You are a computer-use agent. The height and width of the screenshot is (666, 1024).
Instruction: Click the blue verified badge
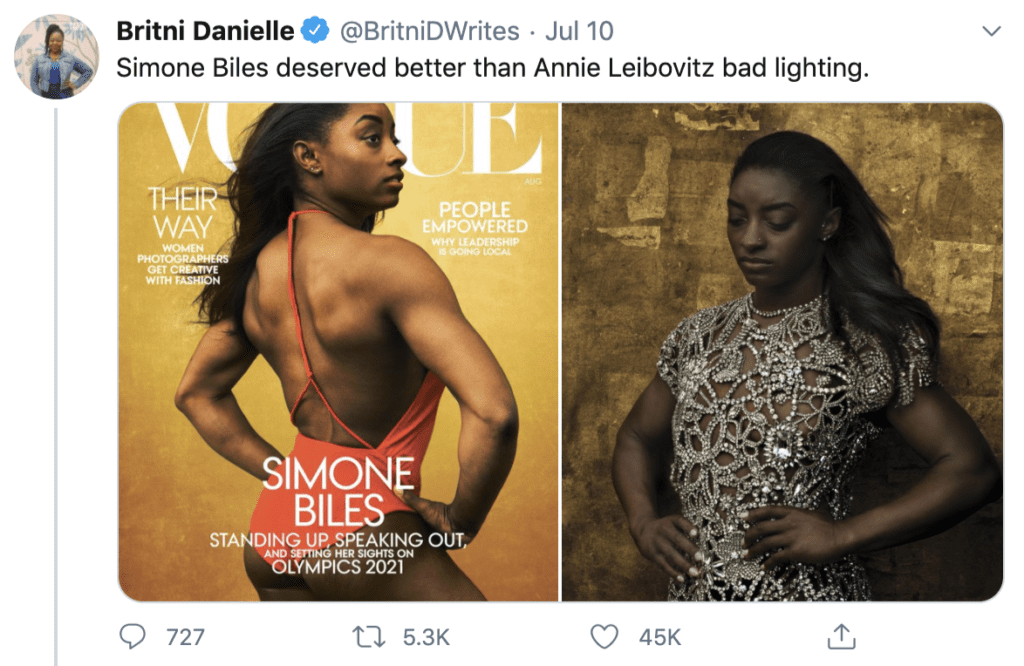point(315,31)
